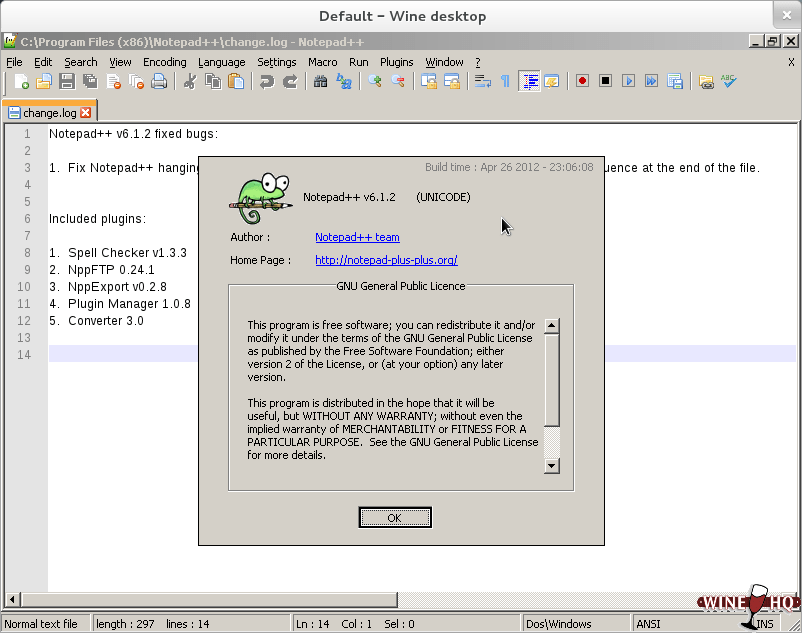Viewport: 802px width, 633px height.
Task: Click Synchronize Vertical Scrolling icon
Action: click(x=429, y=81)
